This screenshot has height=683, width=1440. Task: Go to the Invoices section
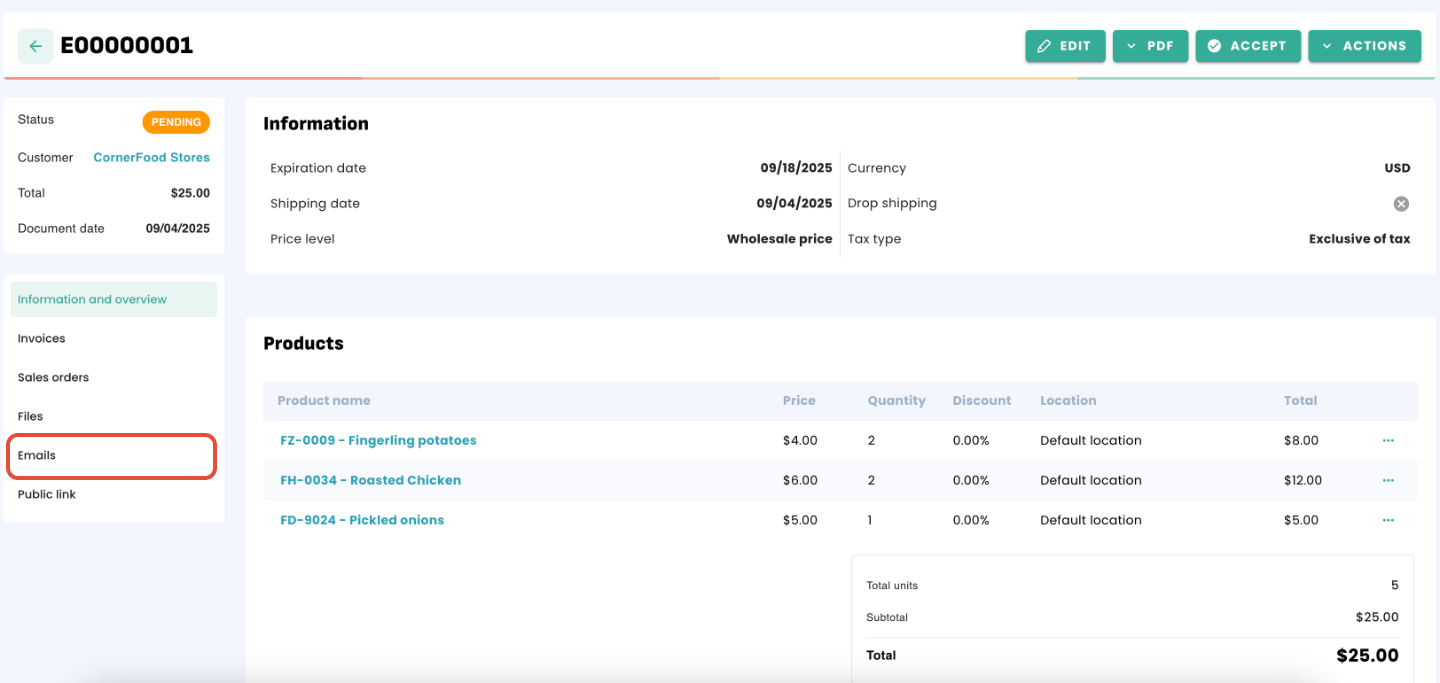point(42,339)
